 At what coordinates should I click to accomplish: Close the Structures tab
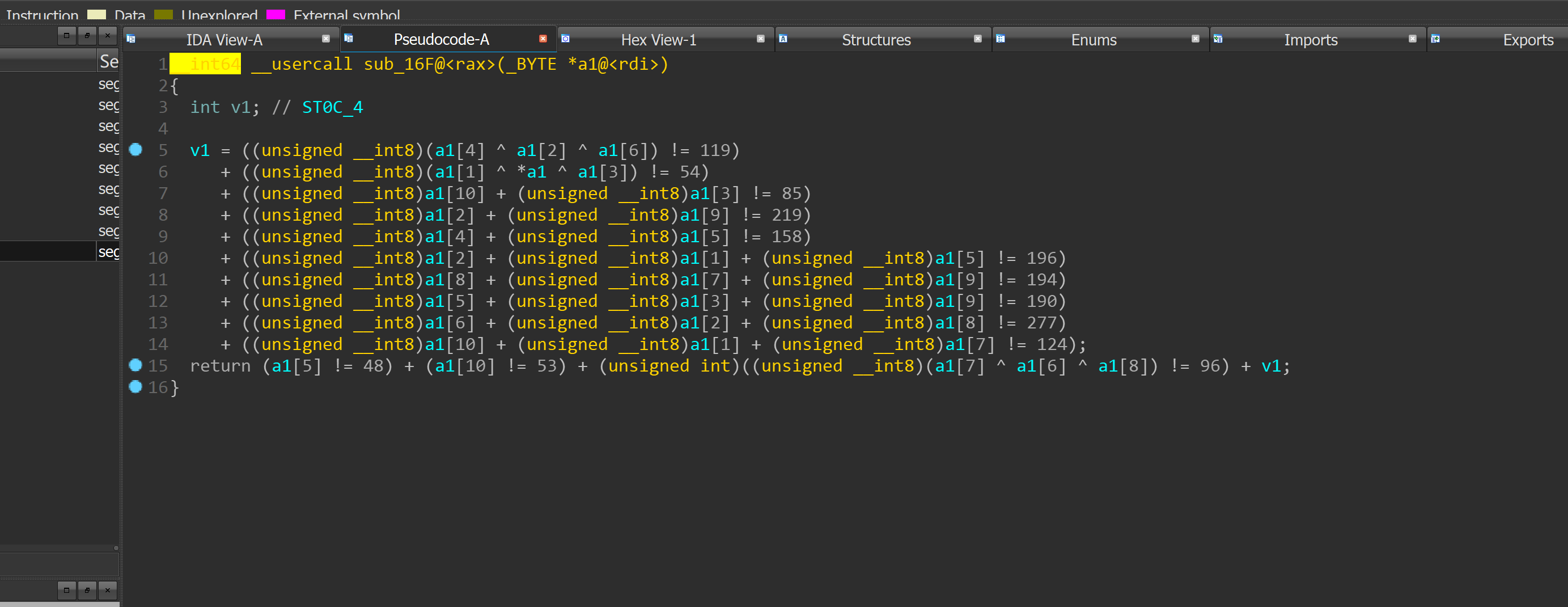[x=978, y=39]
